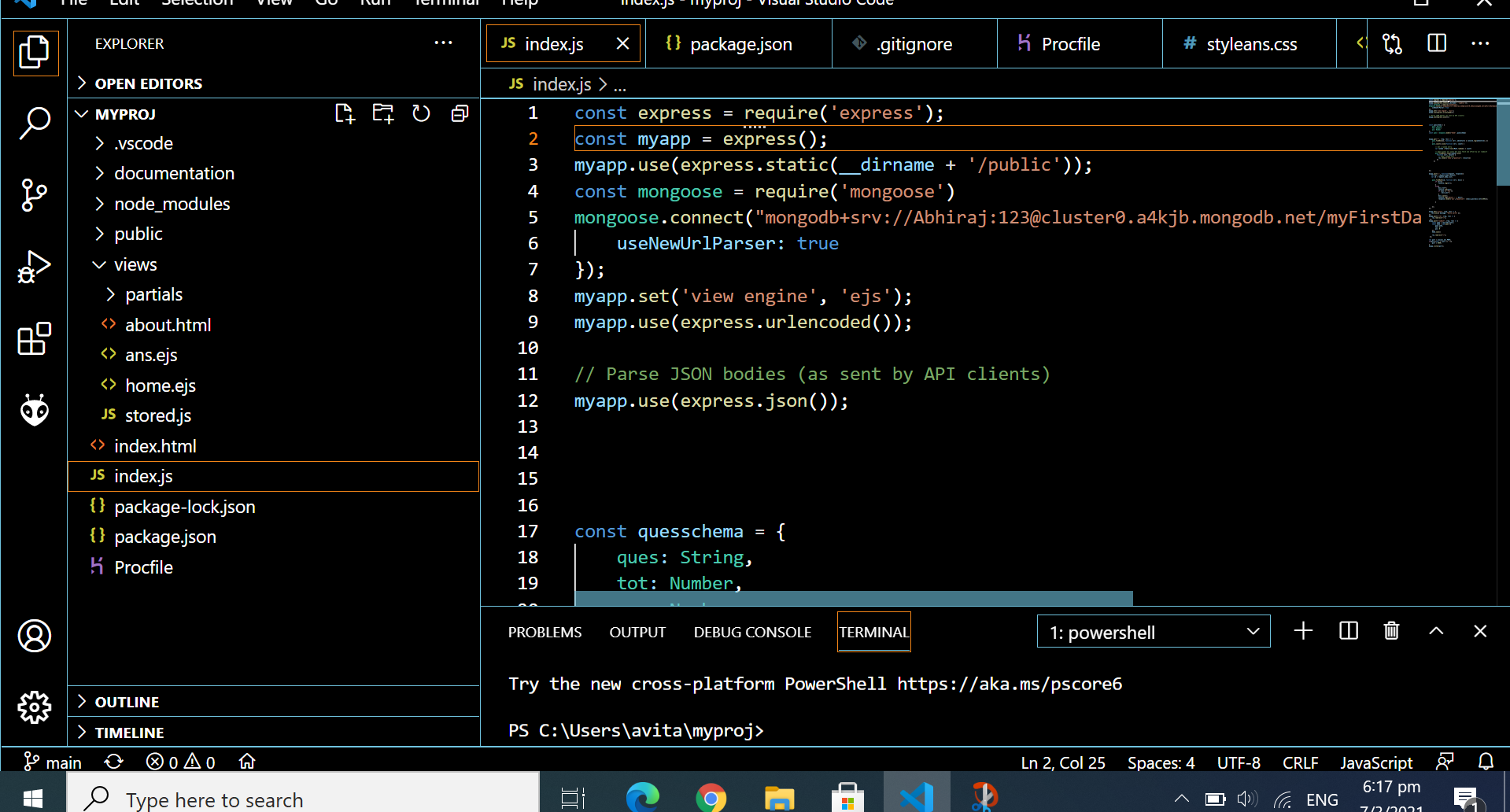Screen dimensions: 1510x812
Task: Expand the OUTLINE section
Action: [127, 702]
